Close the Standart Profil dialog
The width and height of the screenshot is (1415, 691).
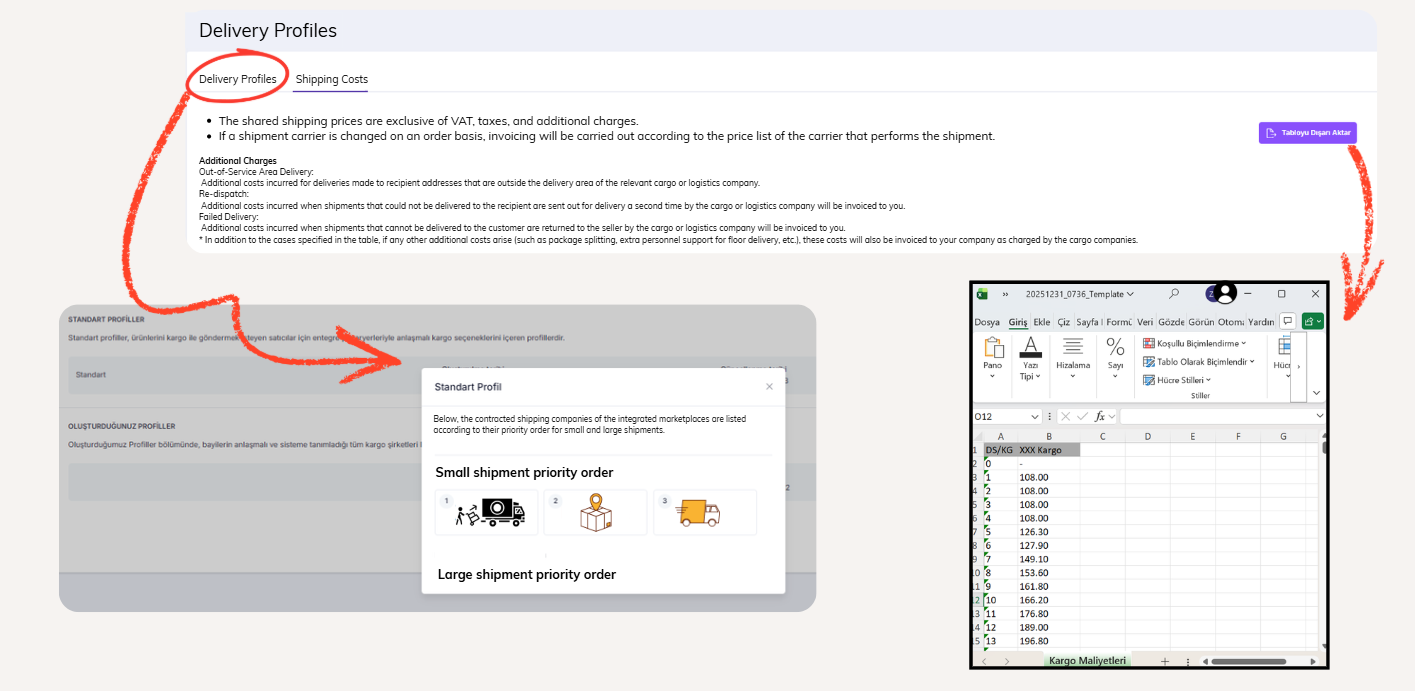[x=769, y=386]
